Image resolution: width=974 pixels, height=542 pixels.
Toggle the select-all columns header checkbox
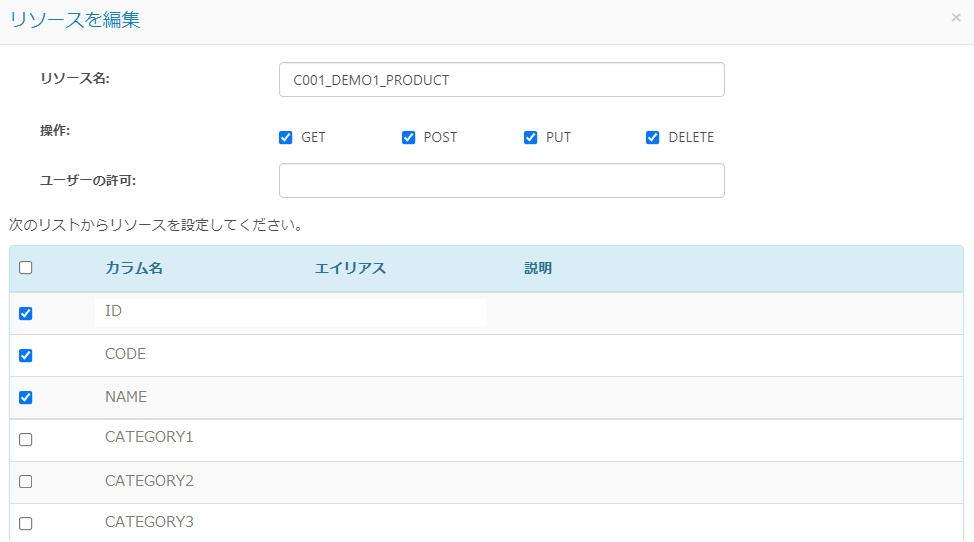point(26,268)
